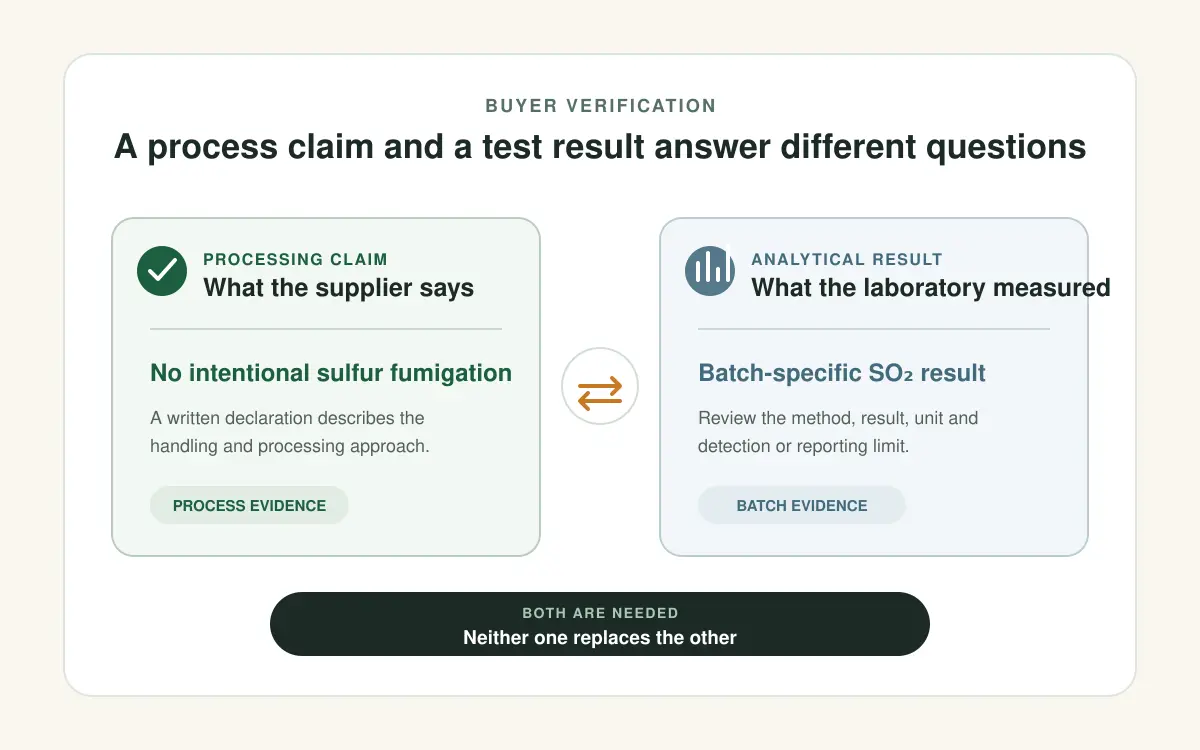Click the ANALYTICAL RESULT label

(x=846, y=259)
